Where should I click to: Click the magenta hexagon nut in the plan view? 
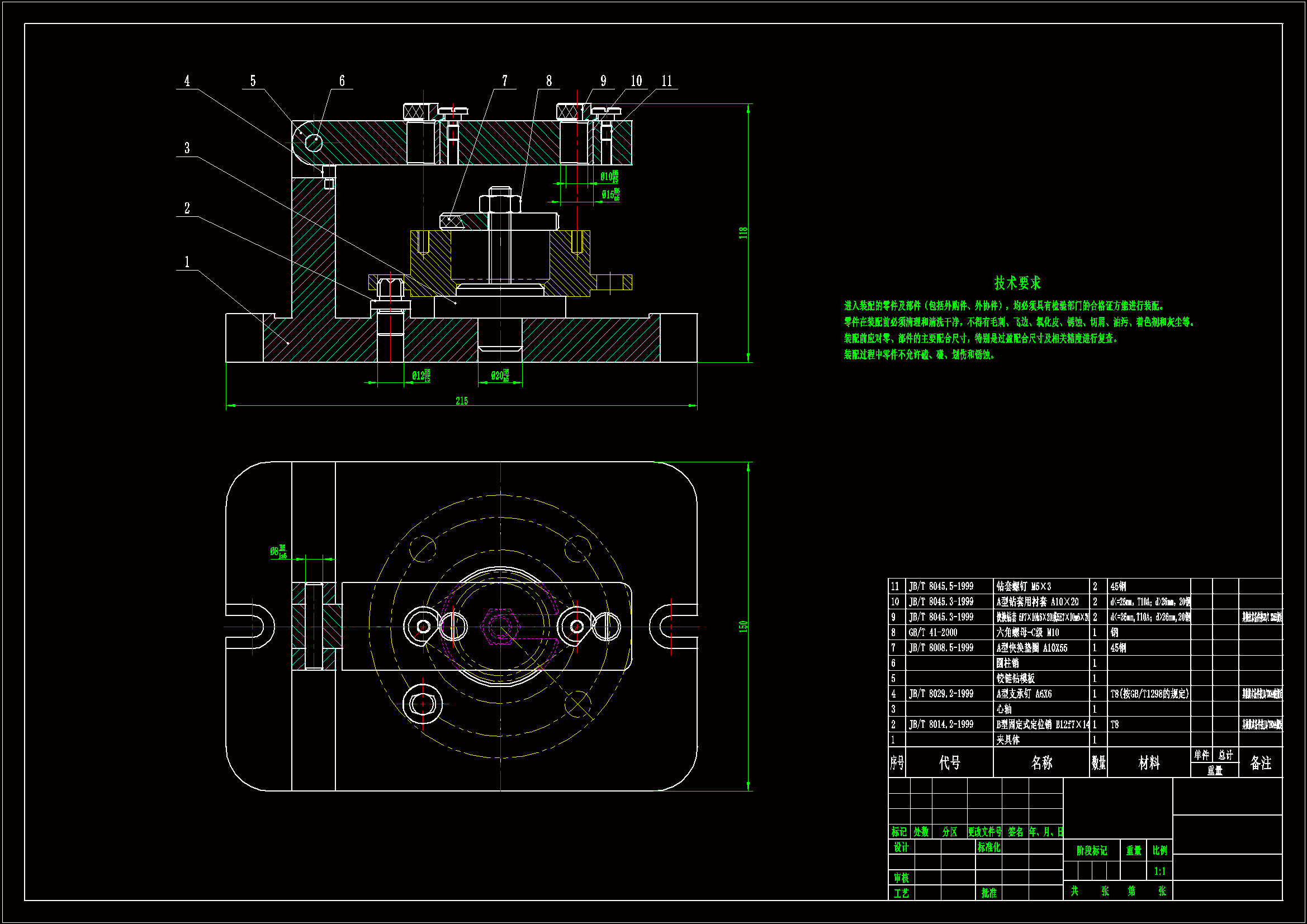click(x=500, y=627)
